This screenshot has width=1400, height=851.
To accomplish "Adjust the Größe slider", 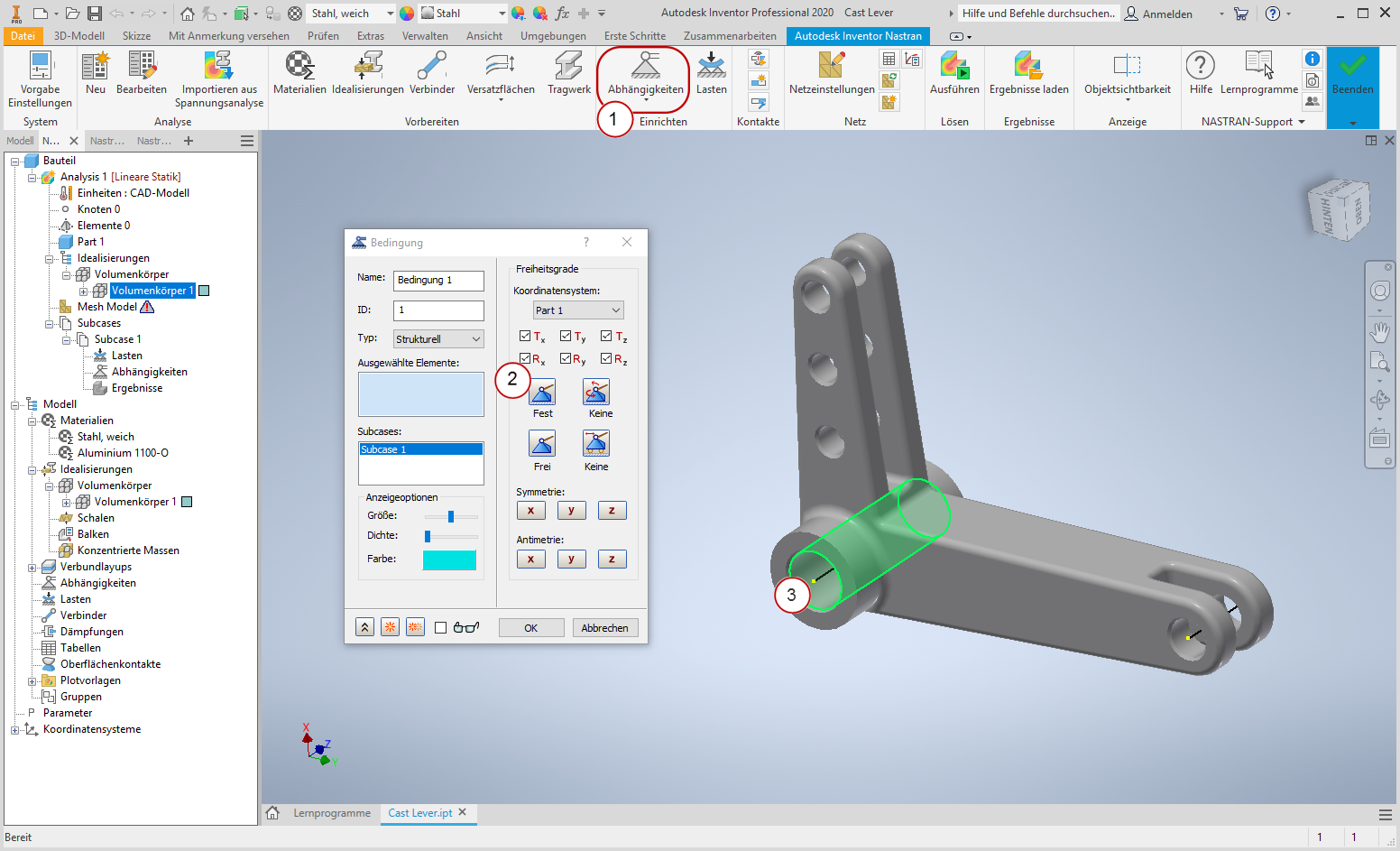I will point(451,516).
